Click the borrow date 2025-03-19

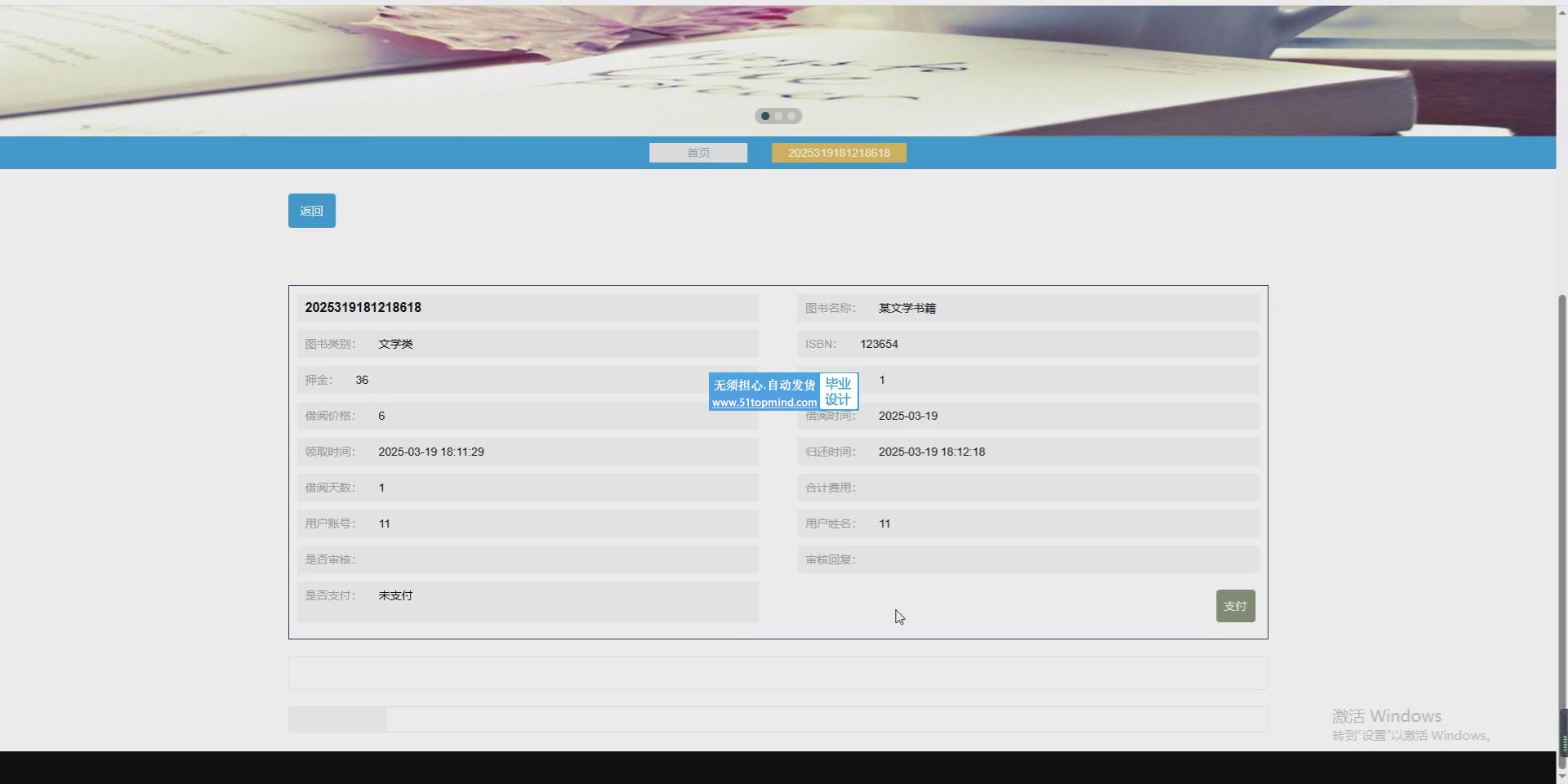tap(908, 416)
